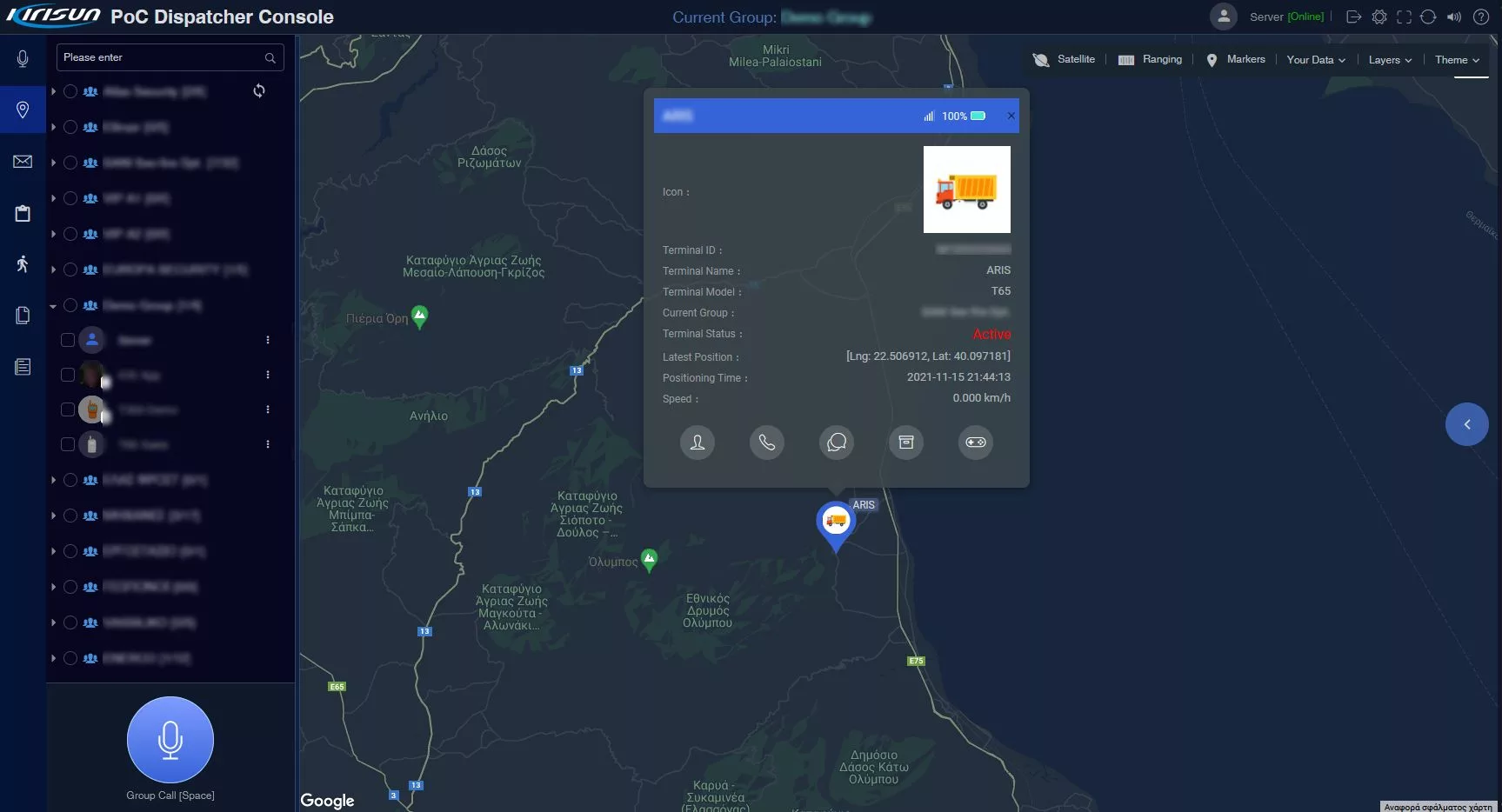The width and height of the screenshot is (1502, 812).
Task: Check the box beside the orange radio avatar member
Action: [68, 409]
